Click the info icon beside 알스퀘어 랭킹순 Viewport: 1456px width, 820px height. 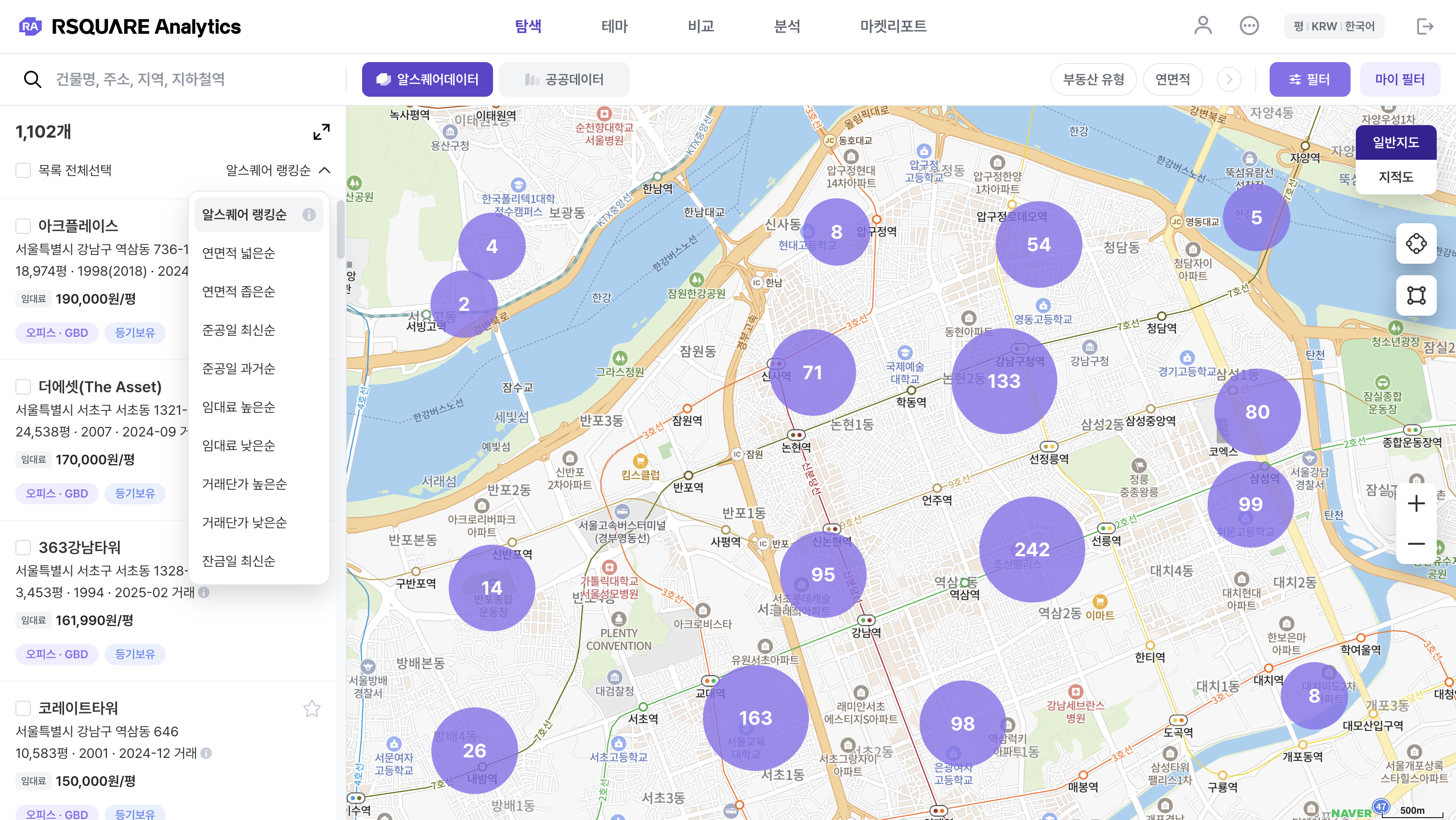pyautogui.click(x=309, y=215)
